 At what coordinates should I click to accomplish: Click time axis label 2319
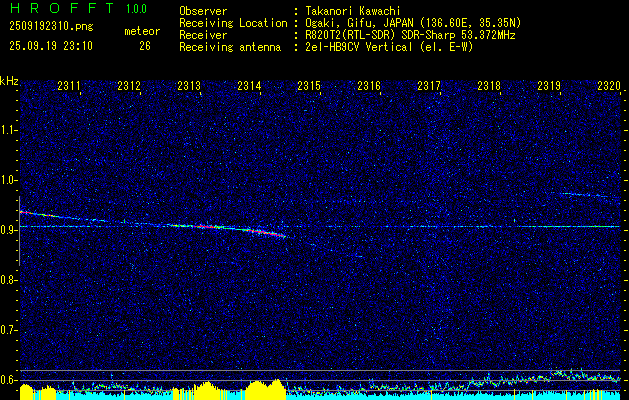click(549, 85)
